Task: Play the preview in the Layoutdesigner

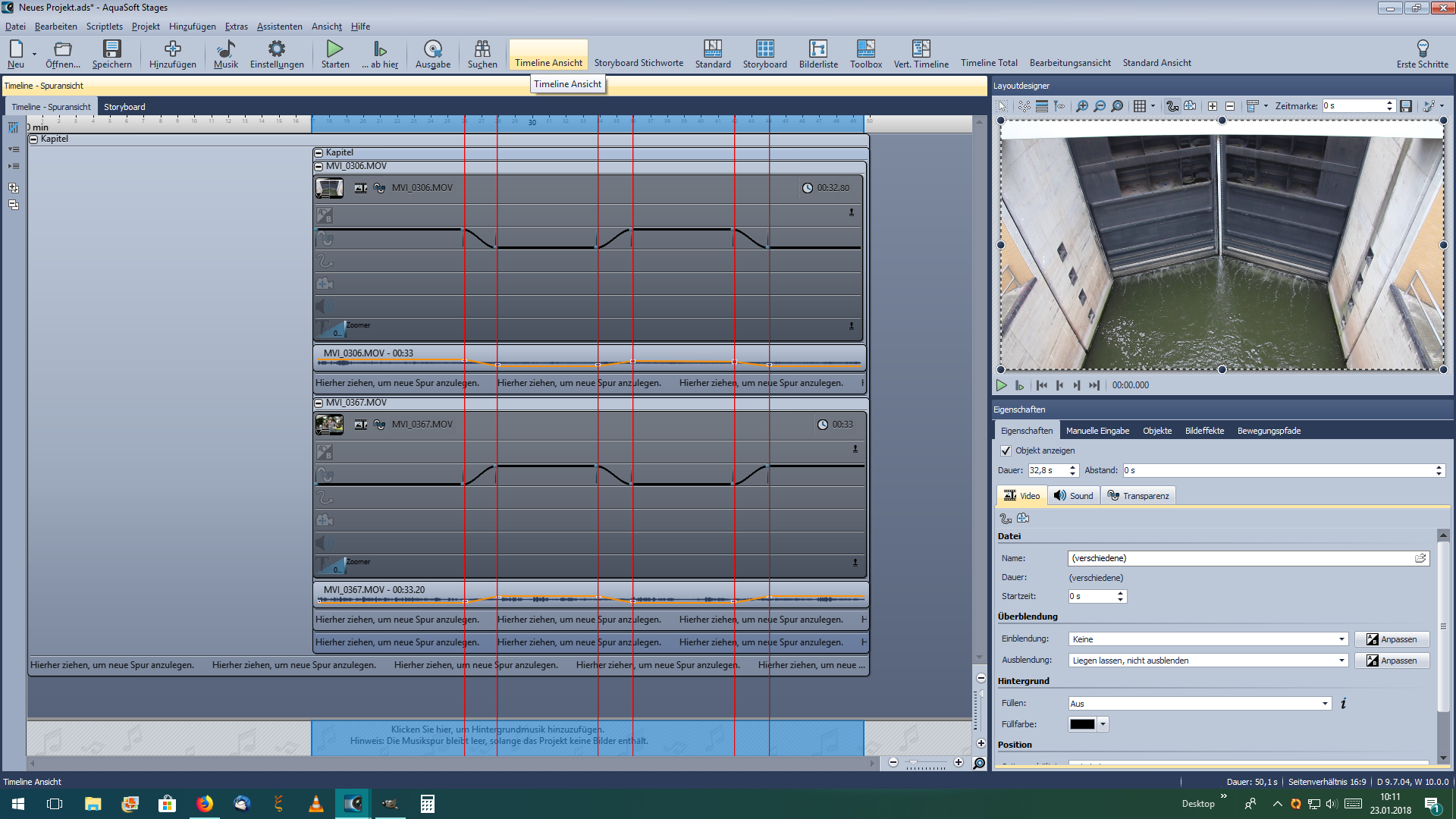Action: pos(1001,385)
